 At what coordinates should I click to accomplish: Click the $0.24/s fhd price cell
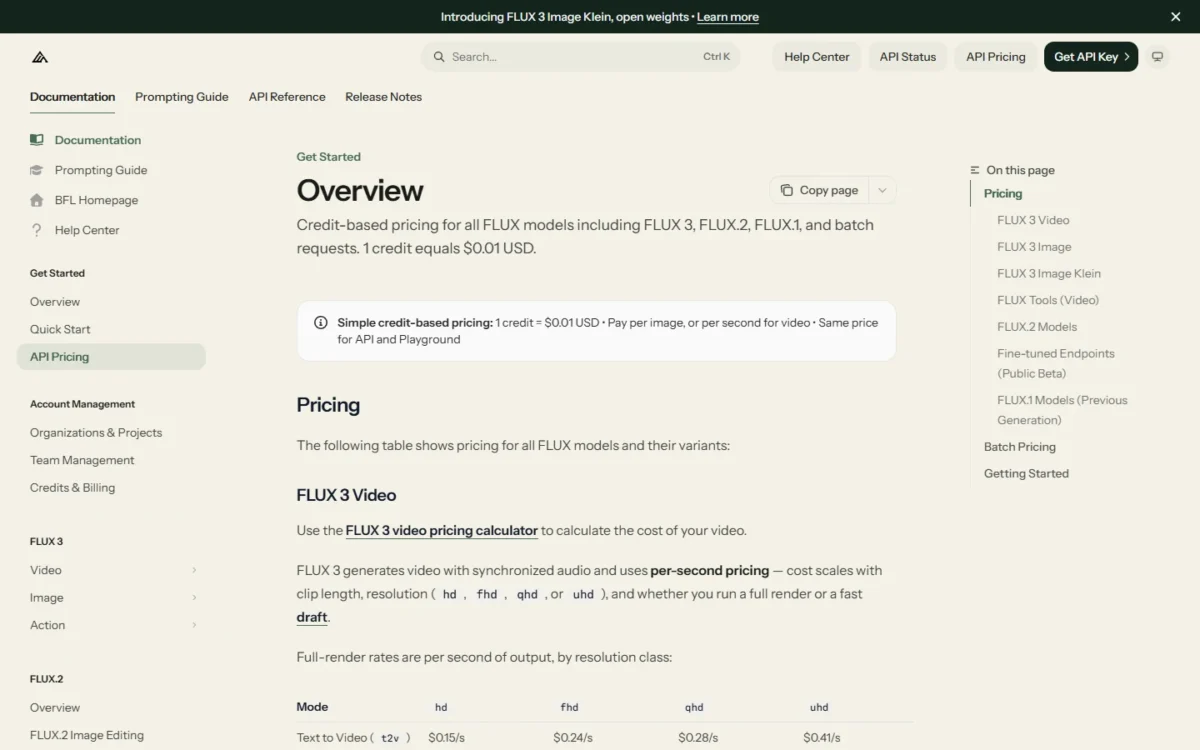point(573,738)
